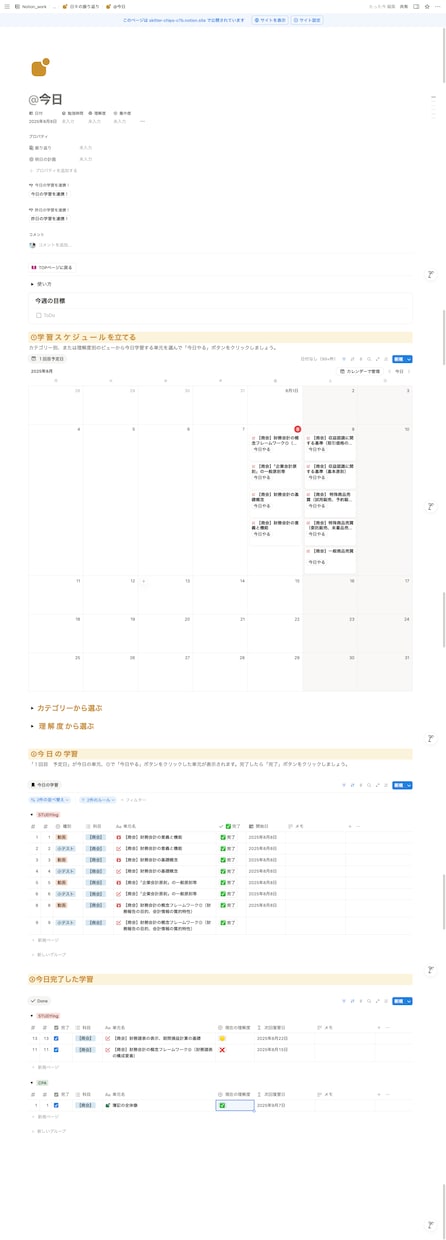Click the empty 振り返り property value
Image resolution: width=446 pixels, height=1240 pixels.
point(86,148)
